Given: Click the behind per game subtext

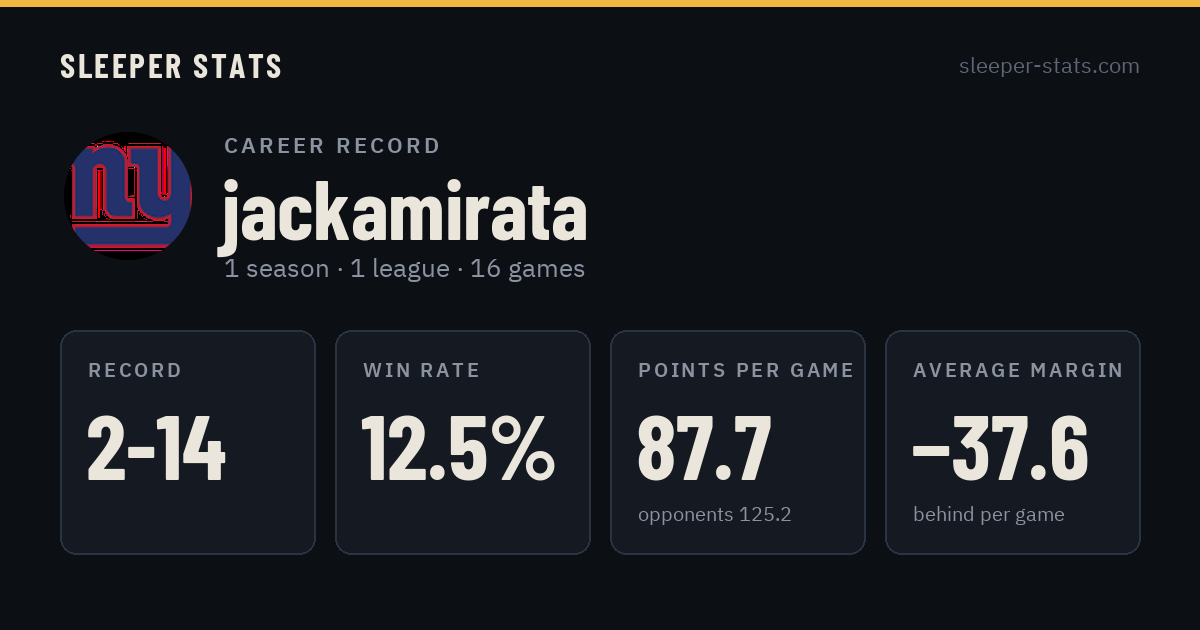Looking at the screenshot, I should pos(989,515).
